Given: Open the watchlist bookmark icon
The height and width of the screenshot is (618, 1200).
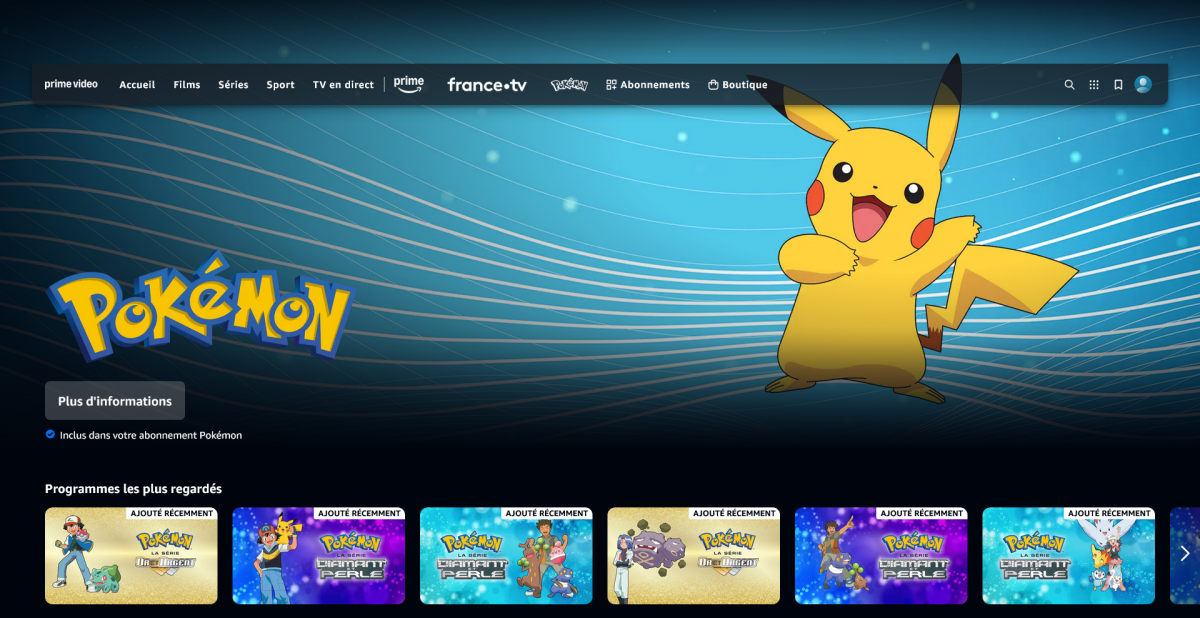Looking at the screenshot, I should pos(1118,85).
